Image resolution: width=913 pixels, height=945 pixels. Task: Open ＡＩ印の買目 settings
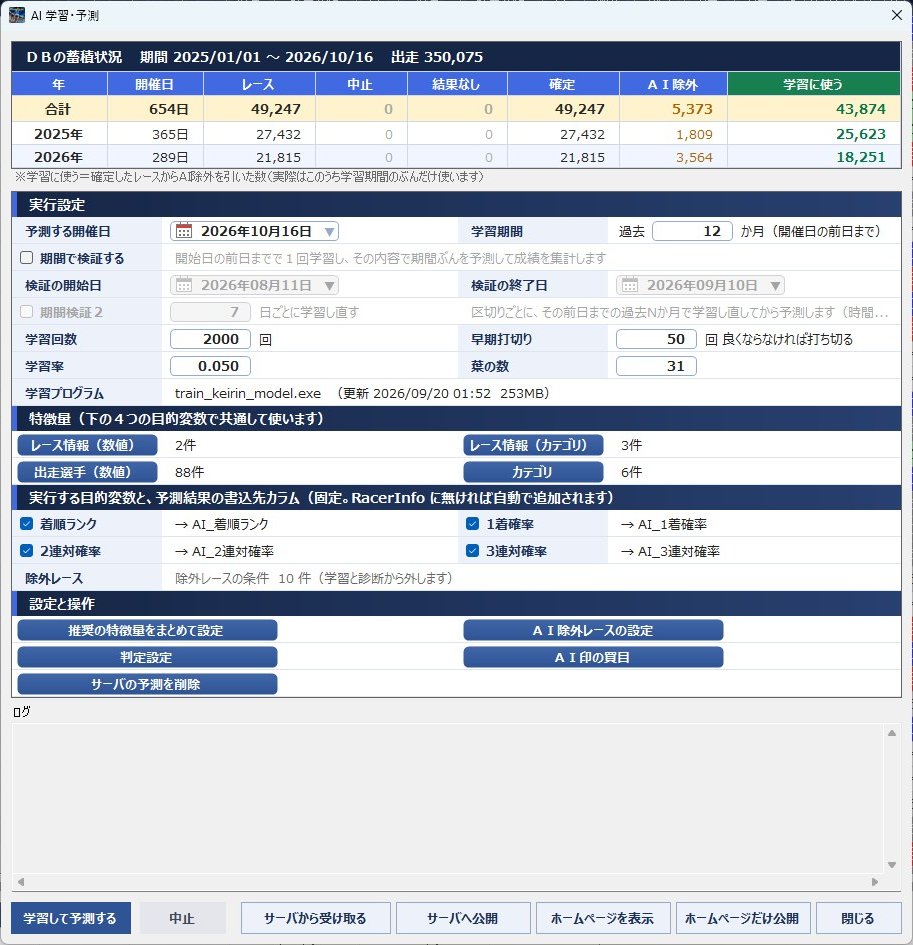593,657
